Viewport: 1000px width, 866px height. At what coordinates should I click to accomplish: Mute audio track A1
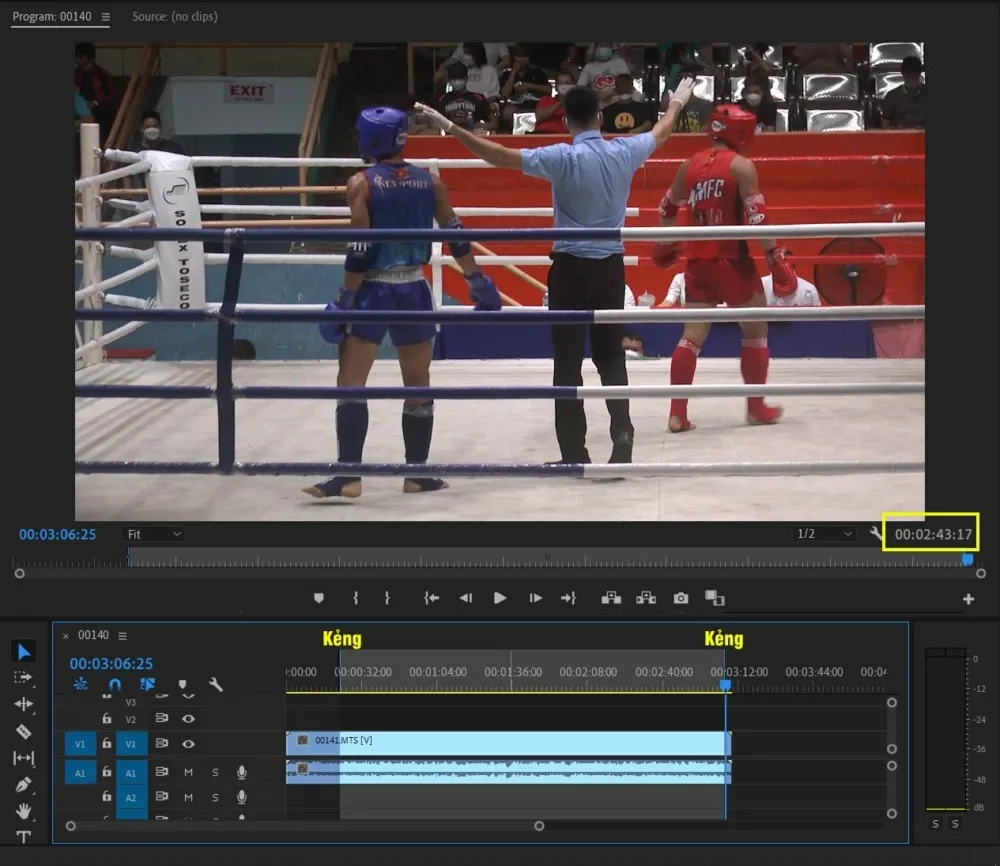pos(188,772)
